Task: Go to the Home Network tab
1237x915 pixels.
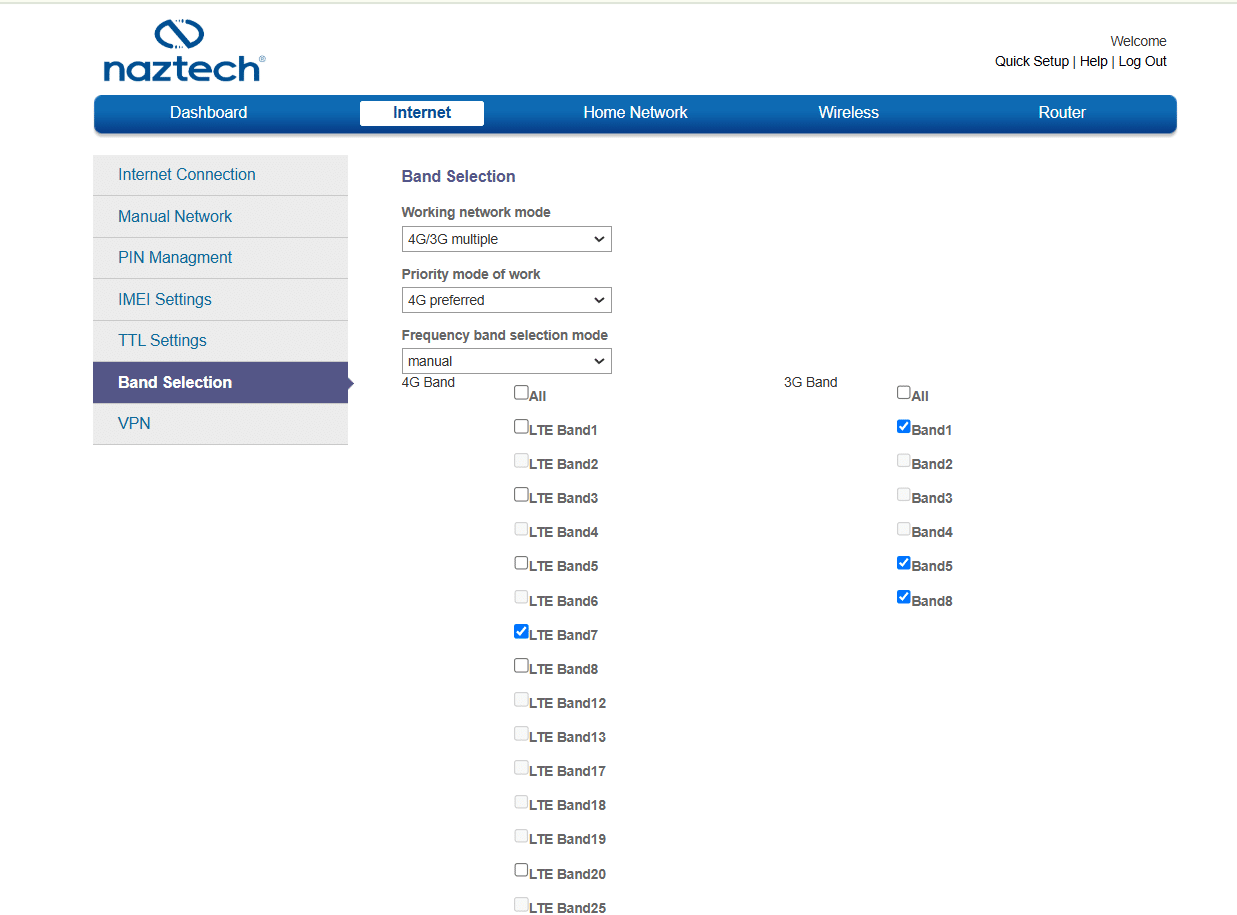Action: 635,113
